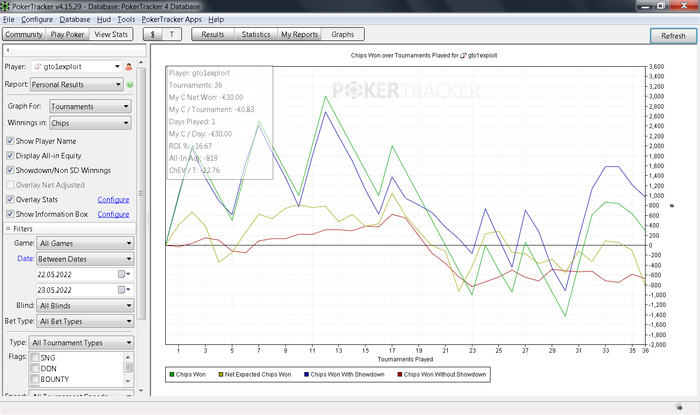Click the sidebar vertical scrollbar
The image size is (700, 415).
point(141,193)
